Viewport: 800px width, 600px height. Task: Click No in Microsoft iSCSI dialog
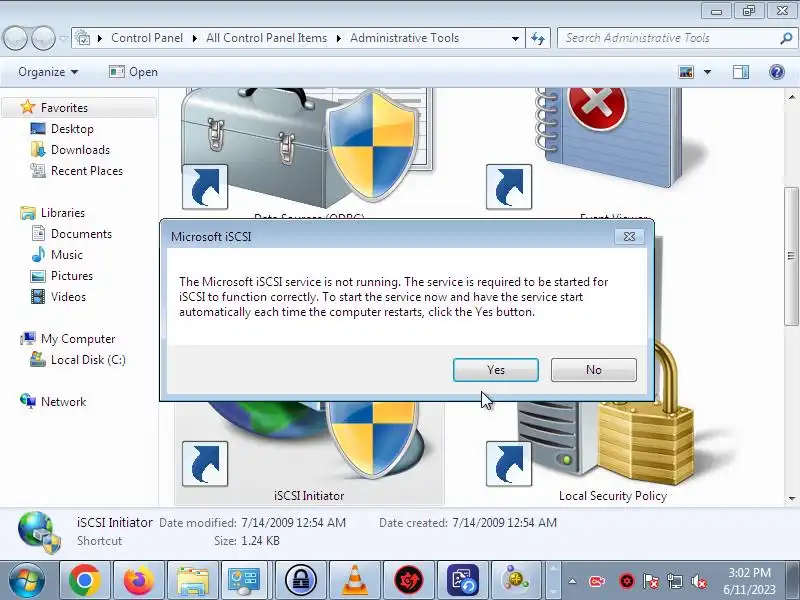(x=593, y=369)
